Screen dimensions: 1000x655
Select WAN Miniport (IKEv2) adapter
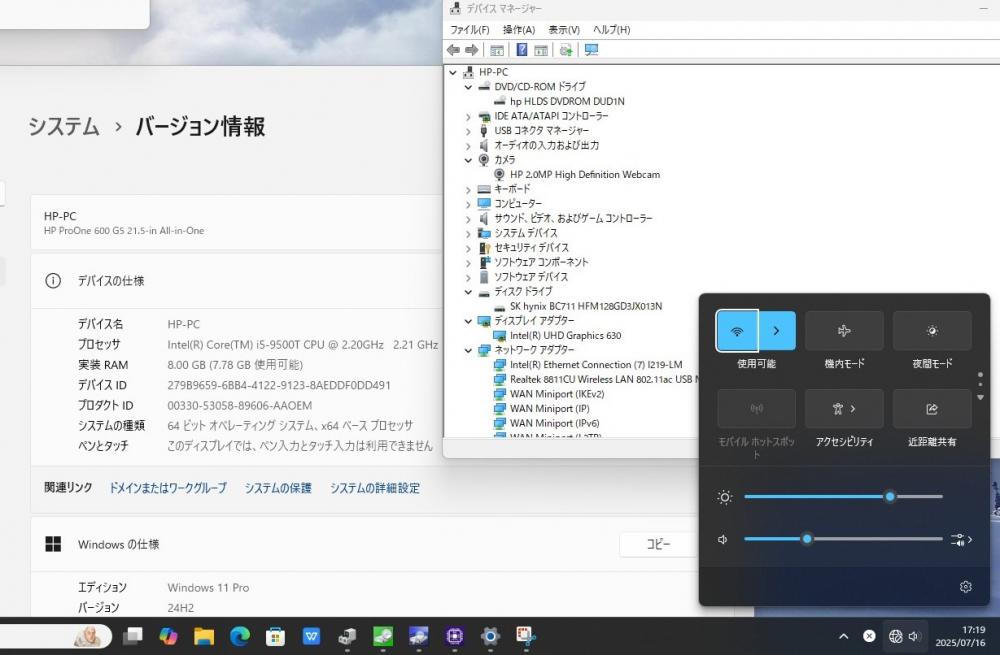tap(557, 394)
